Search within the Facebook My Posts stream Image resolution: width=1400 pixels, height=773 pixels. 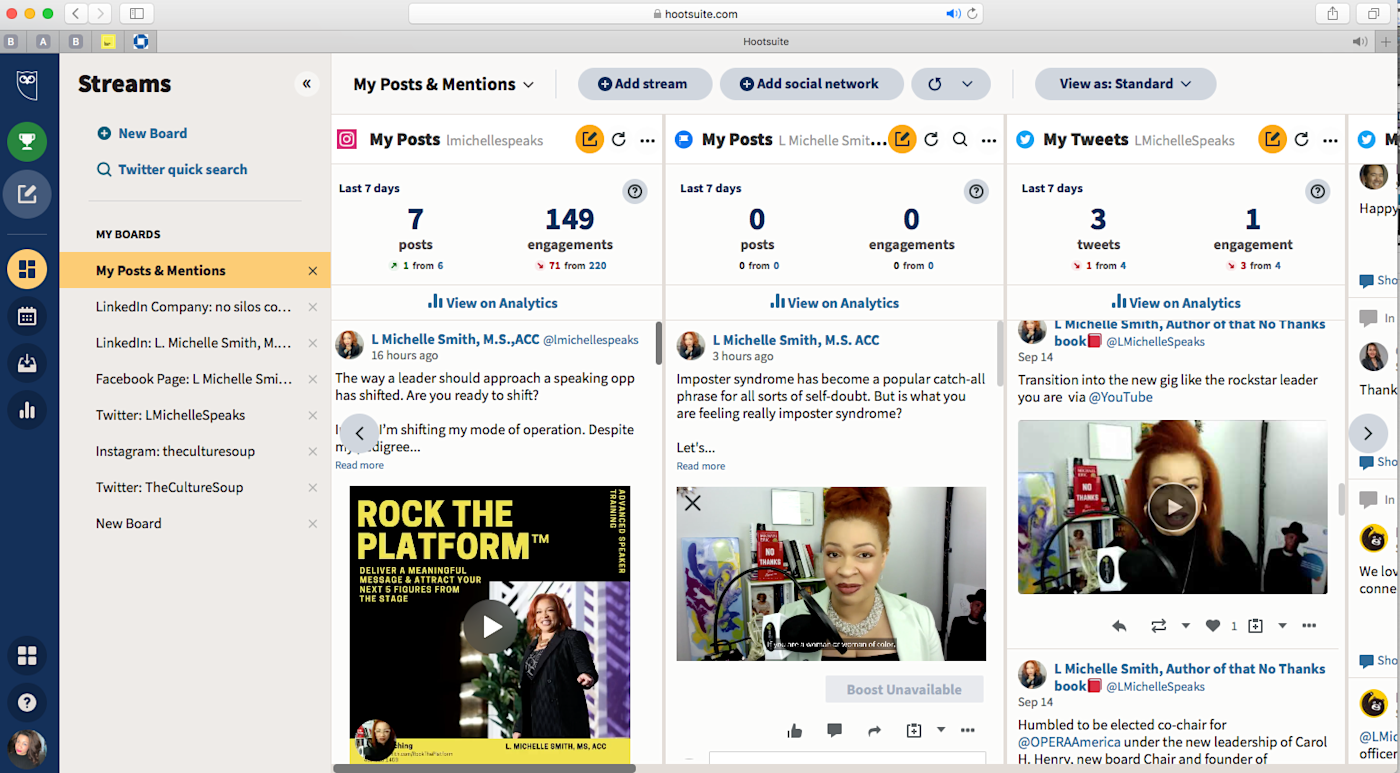pos(960,140)
